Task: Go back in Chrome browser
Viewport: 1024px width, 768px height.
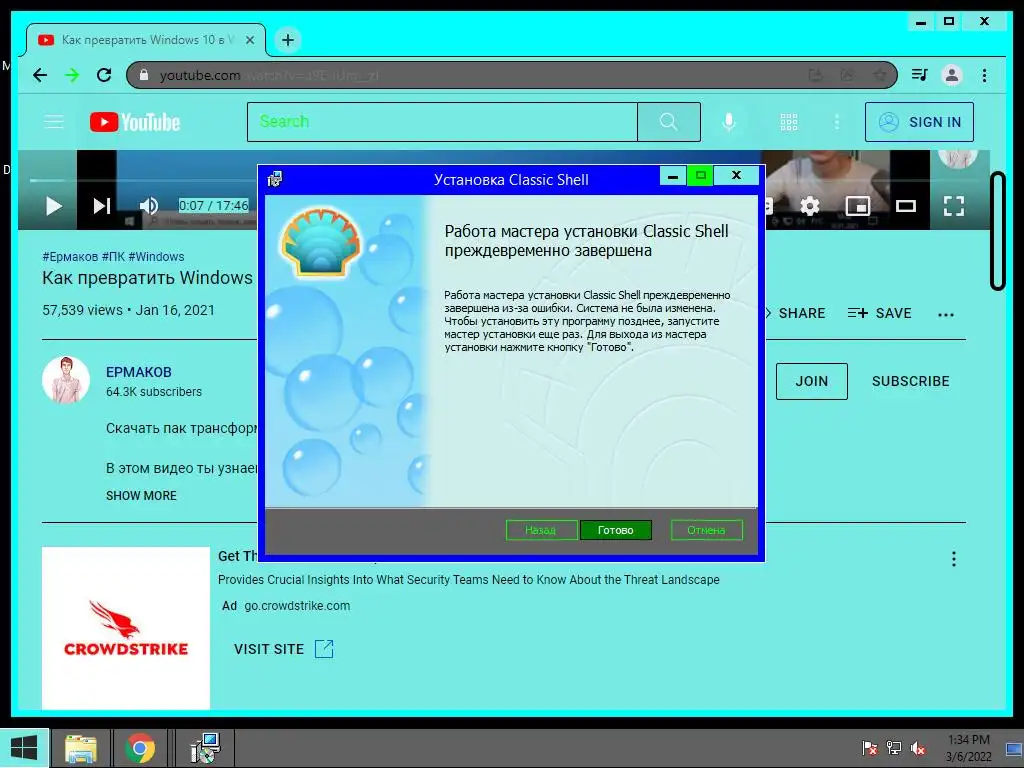Action: [40, 75]
